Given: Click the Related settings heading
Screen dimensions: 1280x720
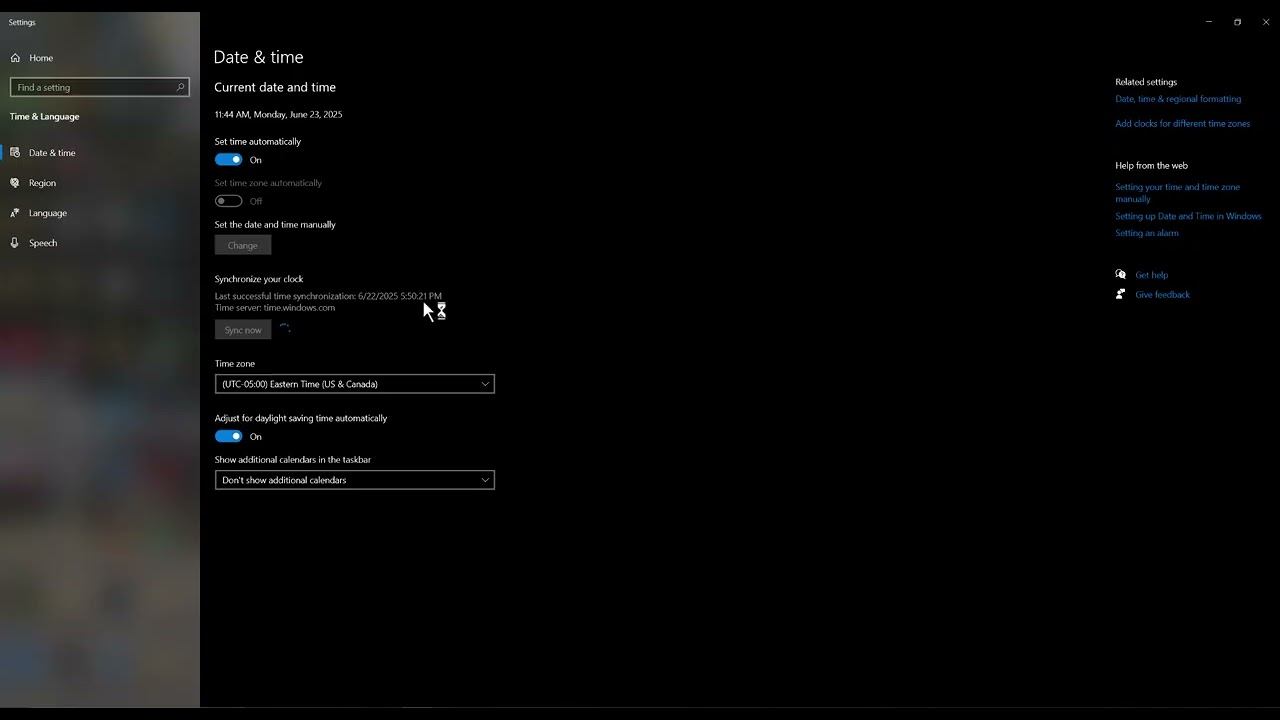Looking at the screenshot, I should 1146,82.
